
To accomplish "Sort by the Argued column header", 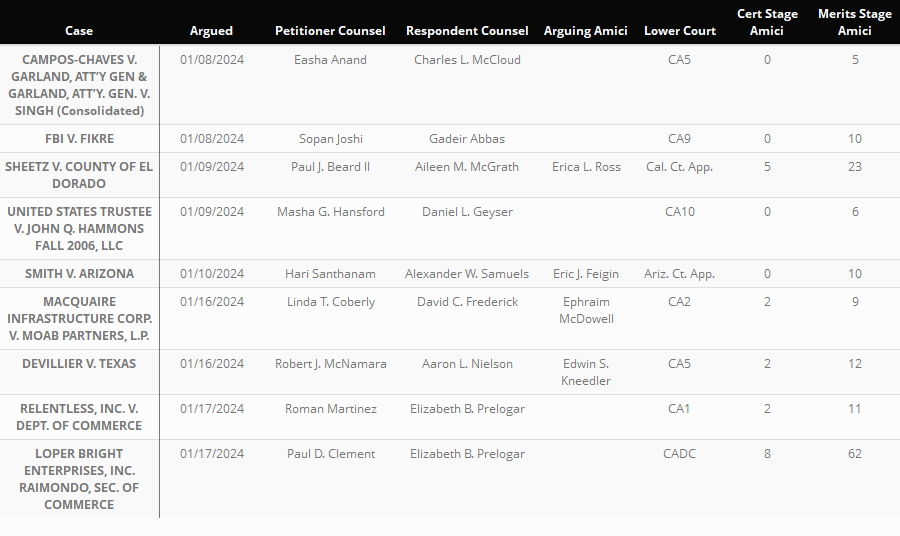I will coord(211,31).
